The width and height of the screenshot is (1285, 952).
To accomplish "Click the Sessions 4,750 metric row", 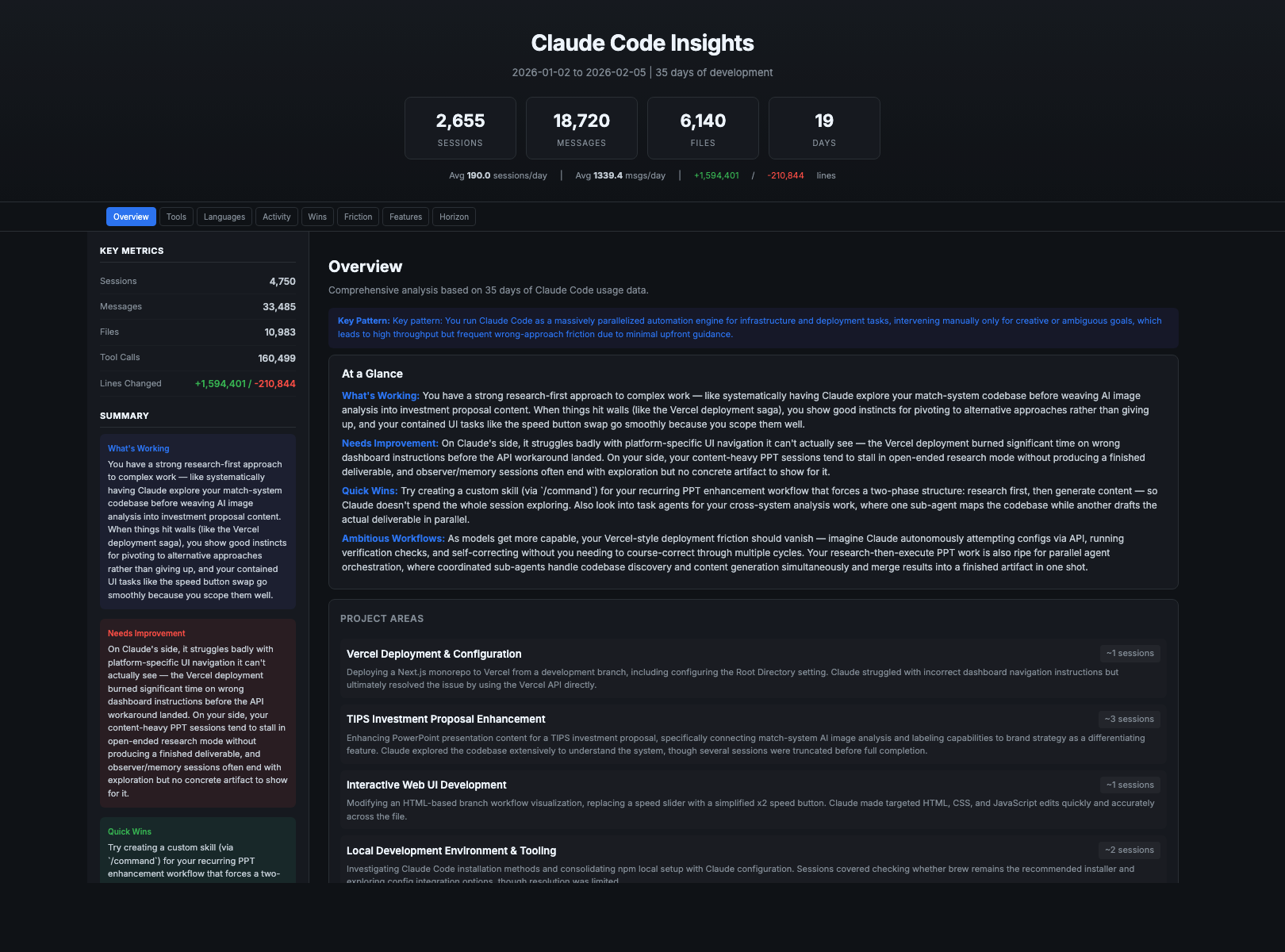I will 198,281.
